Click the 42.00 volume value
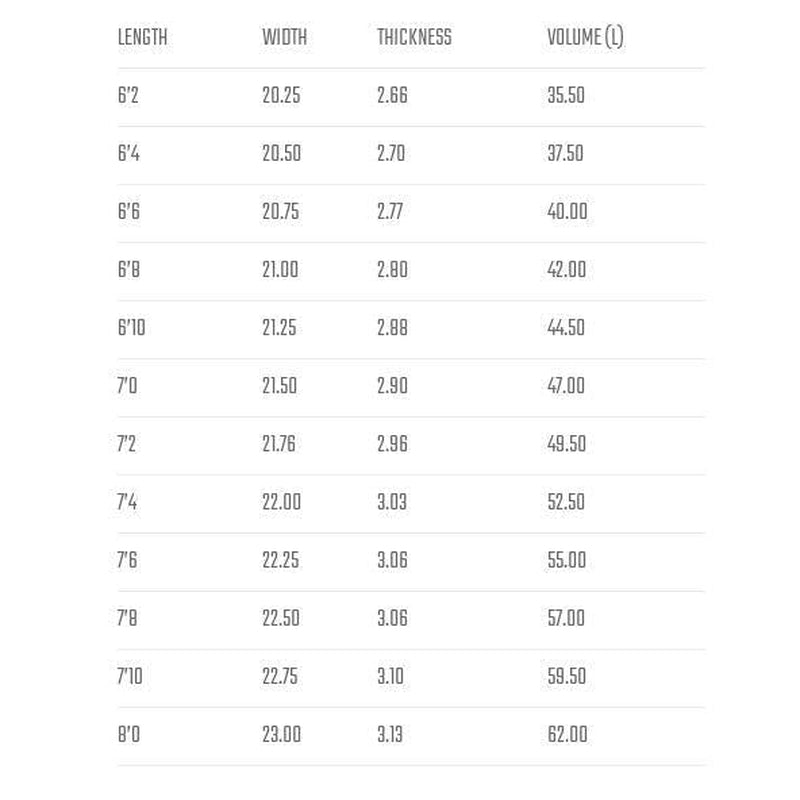 (x=566, y=271)
